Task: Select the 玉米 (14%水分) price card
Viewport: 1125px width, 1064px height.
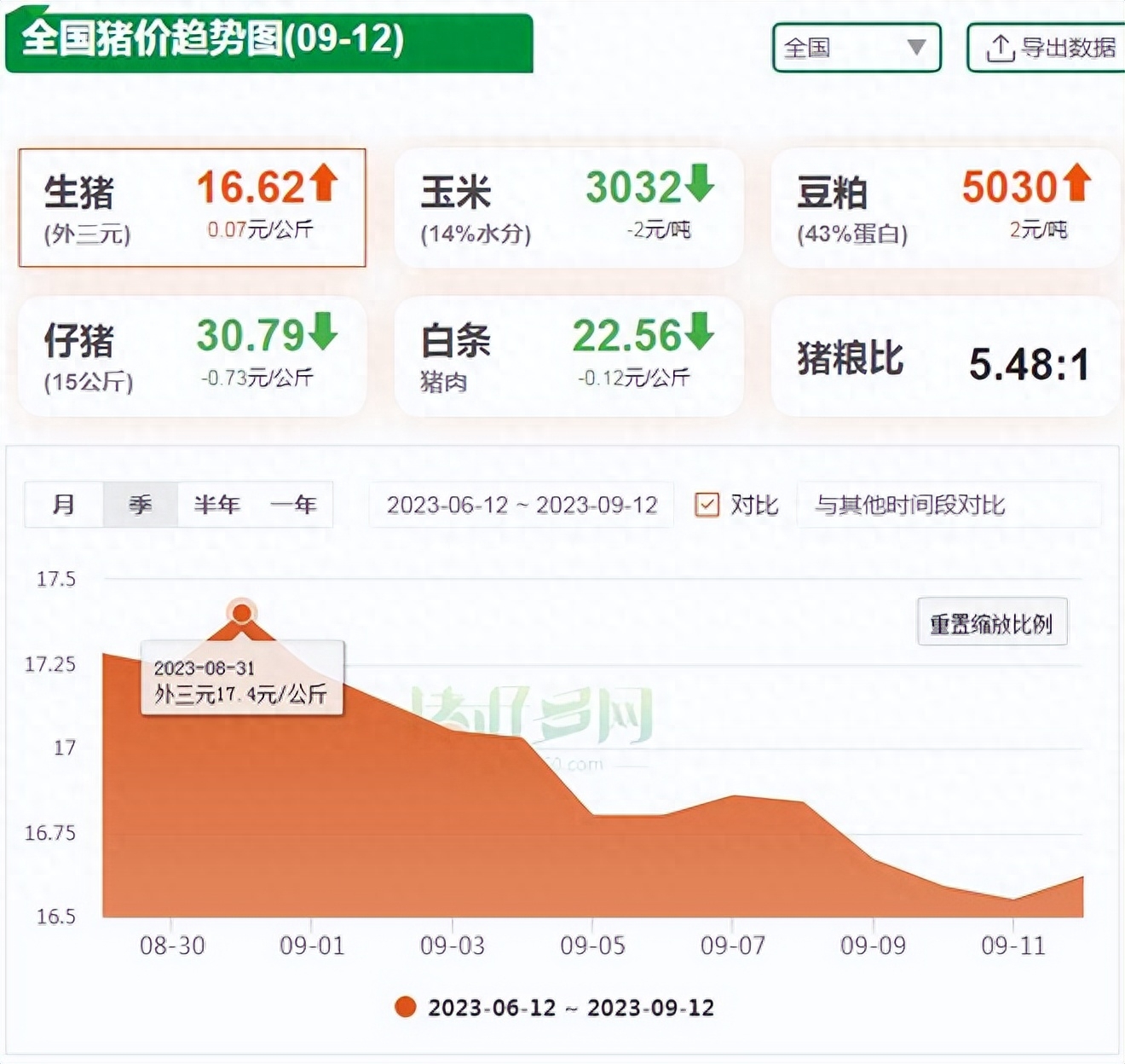Action: 568,207
